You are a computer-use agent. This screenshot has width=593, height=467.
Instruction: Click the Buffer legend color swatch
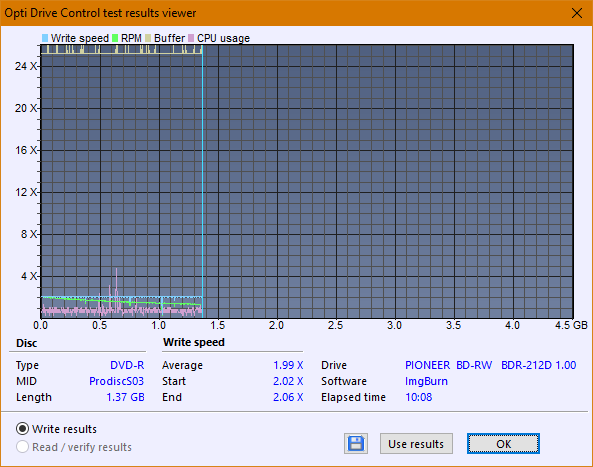click(x=148, y=38)
